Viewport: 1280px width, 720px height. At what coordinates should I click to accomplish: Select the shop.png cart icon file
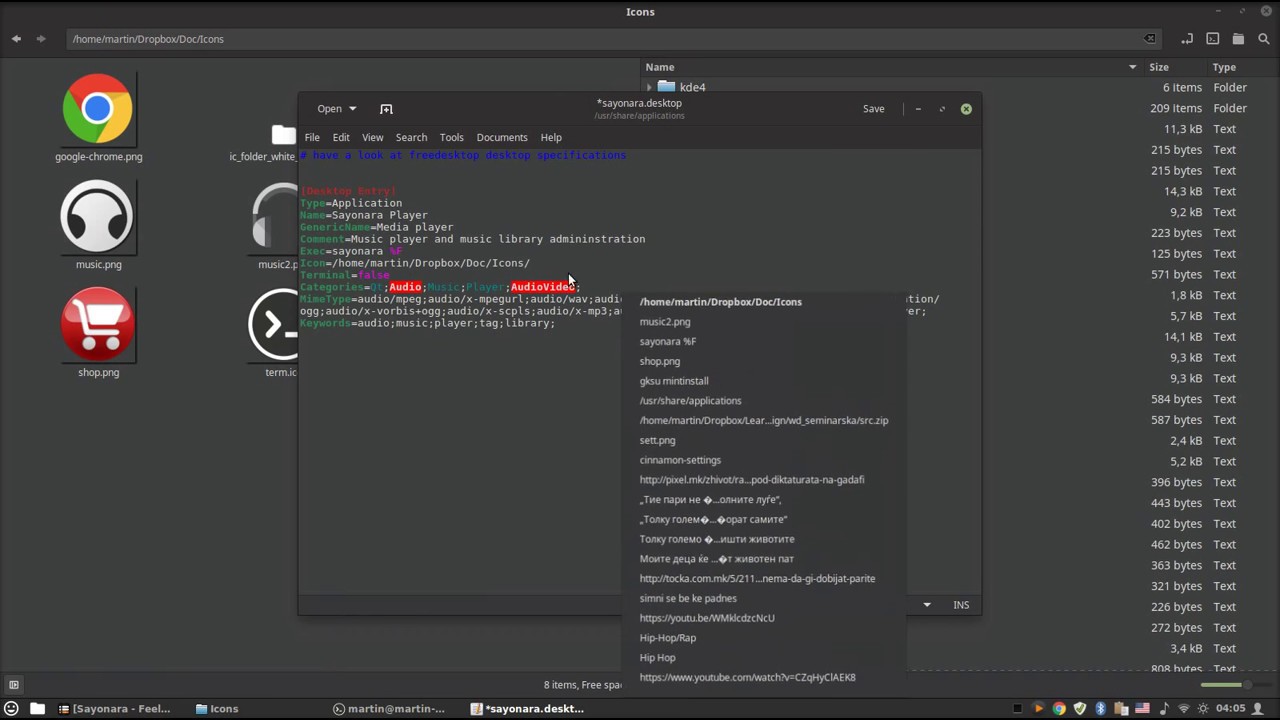click(x=98, y=324)
